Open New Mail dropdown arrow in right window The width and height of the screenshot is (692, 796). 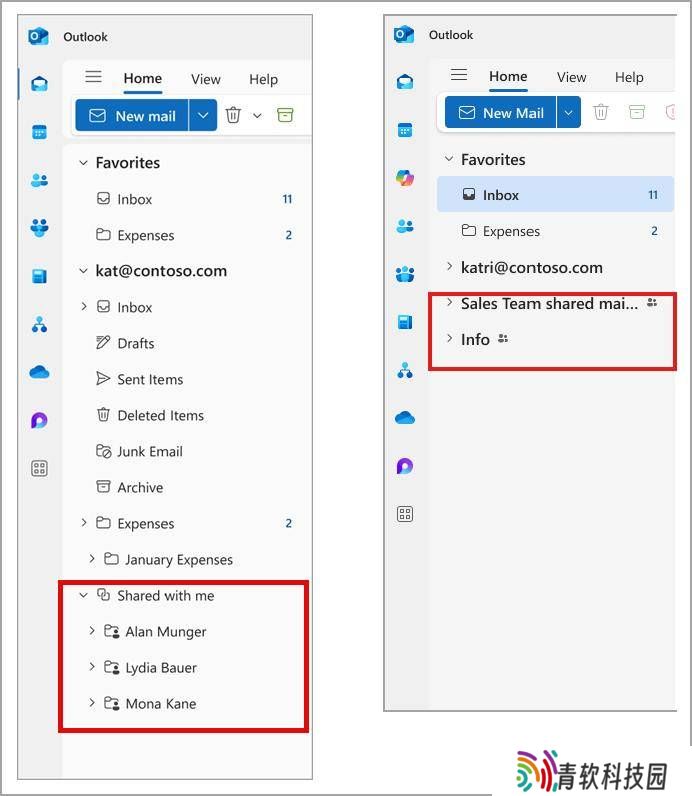(569, 112)
